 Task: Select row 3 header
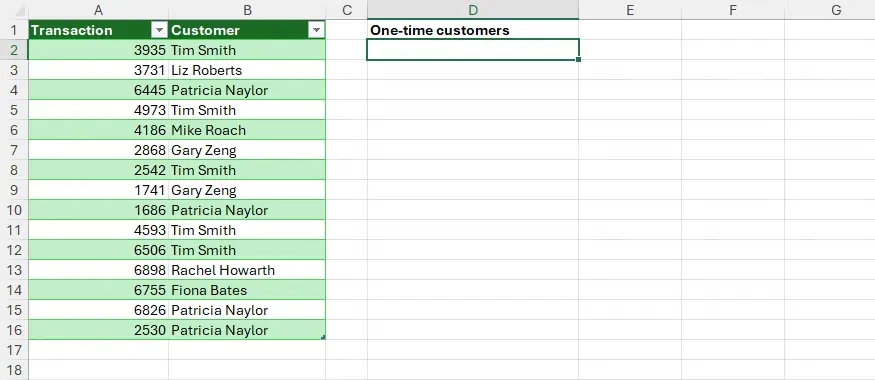pyautogui.click(x=14, y=70)
